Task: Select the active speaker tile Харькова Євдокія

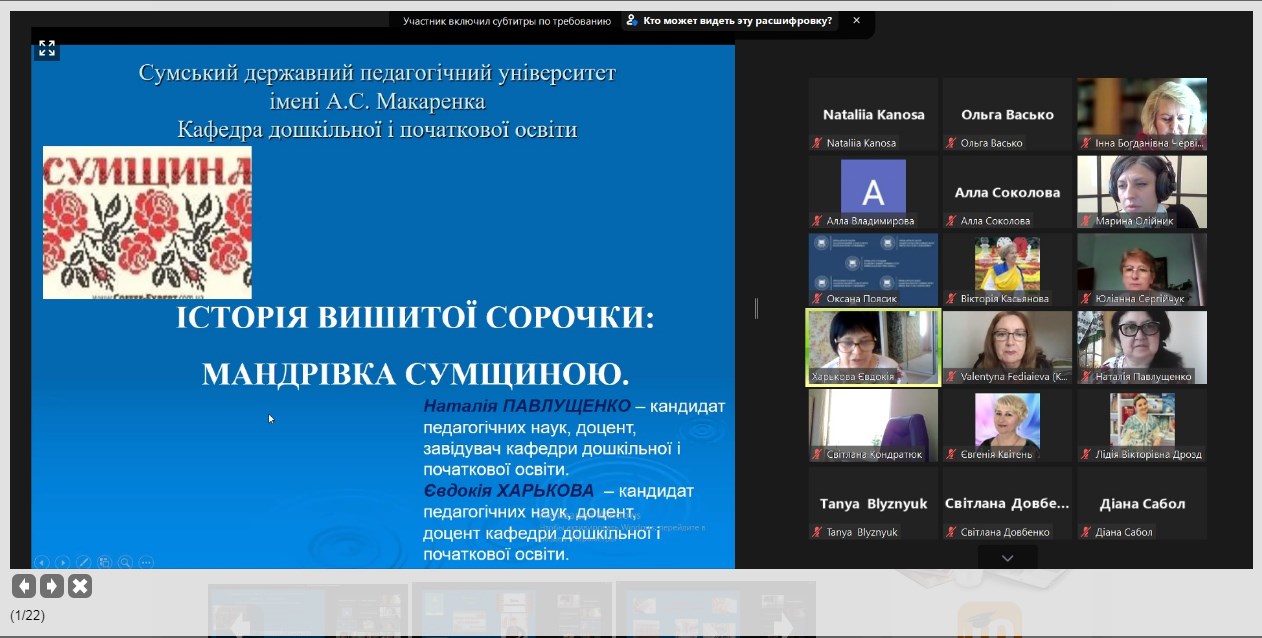Action: [x=873, y=347]
